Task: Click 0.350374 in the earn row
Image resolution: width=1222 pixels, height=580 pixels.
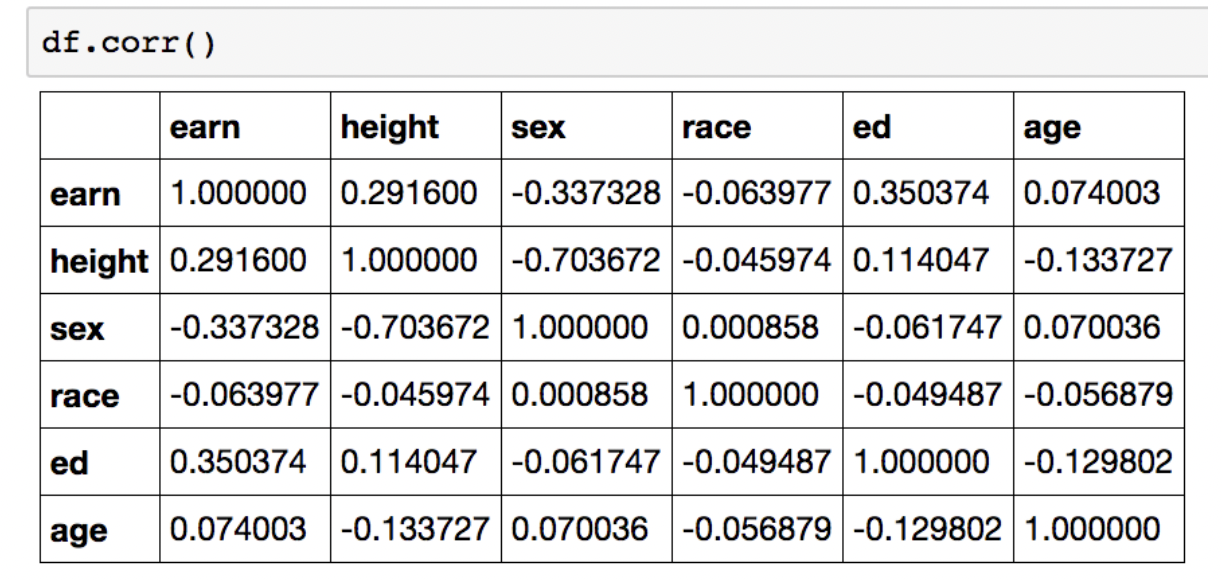Action: click(920, 192)
